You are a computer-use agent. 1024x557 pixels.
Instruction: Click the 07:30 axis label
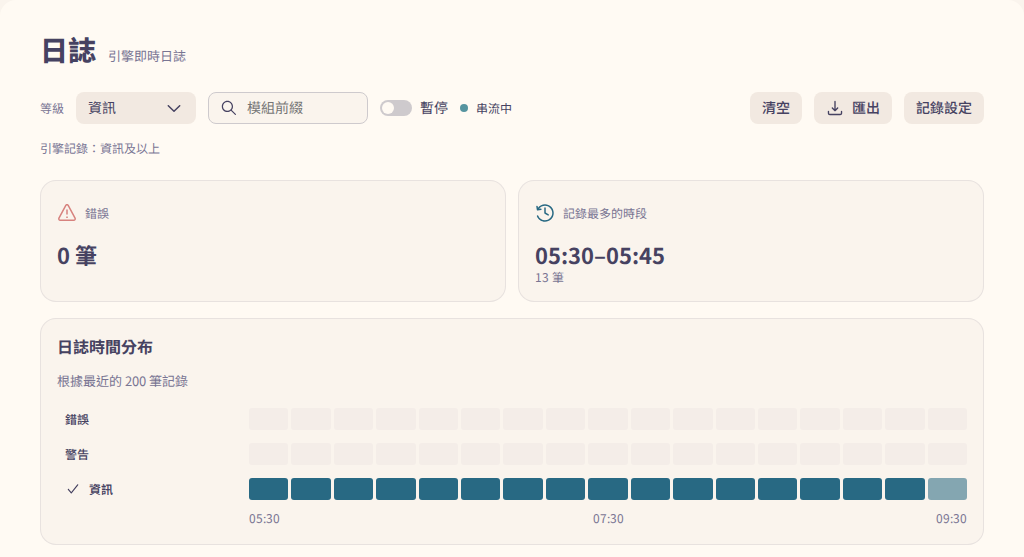tap(608, 519)
